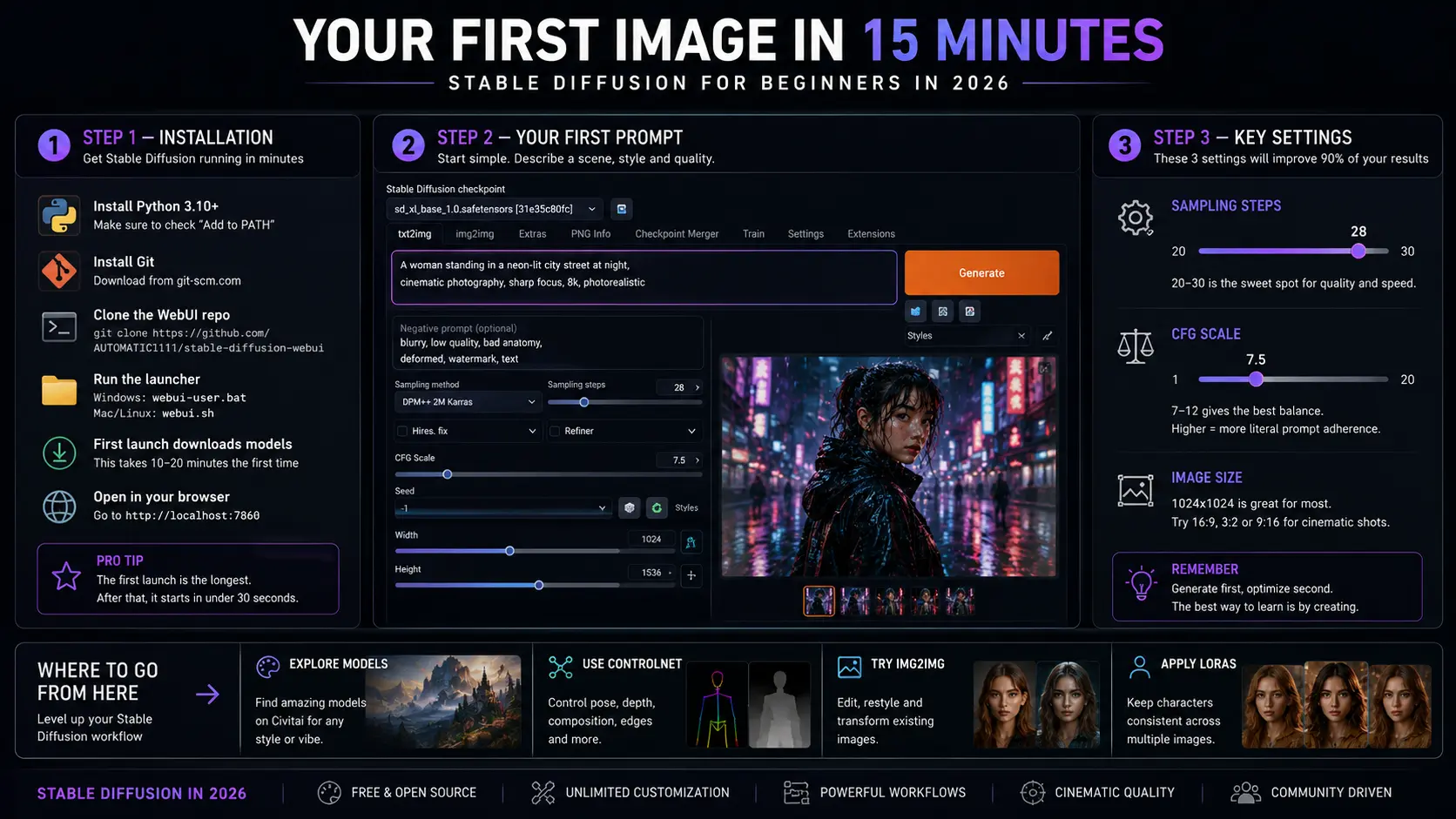
Task: Click the third icon below Generate button
Action: 970,312
